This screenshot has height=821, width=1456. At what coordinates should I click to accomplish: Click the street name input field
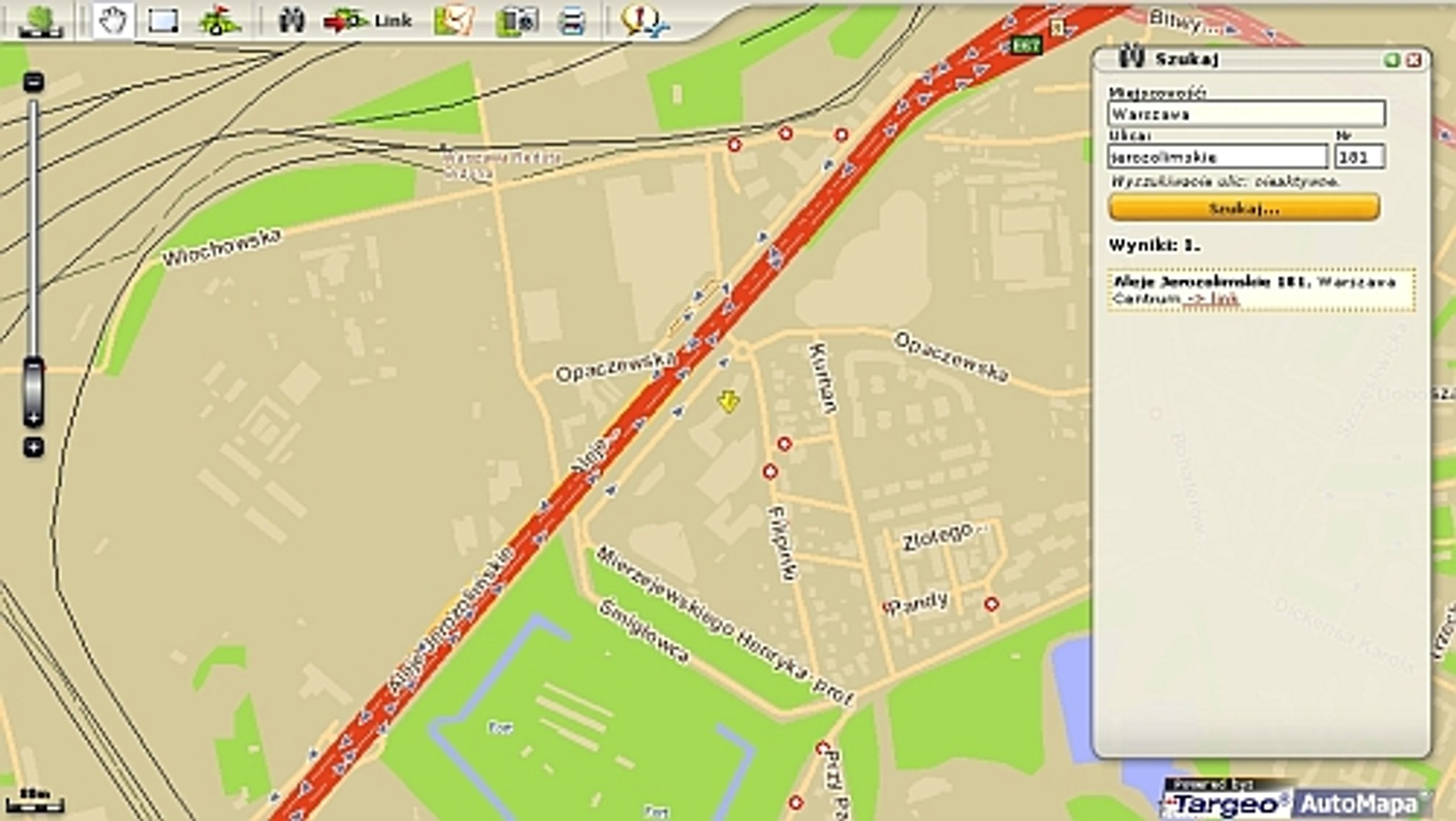point(1217,157)
